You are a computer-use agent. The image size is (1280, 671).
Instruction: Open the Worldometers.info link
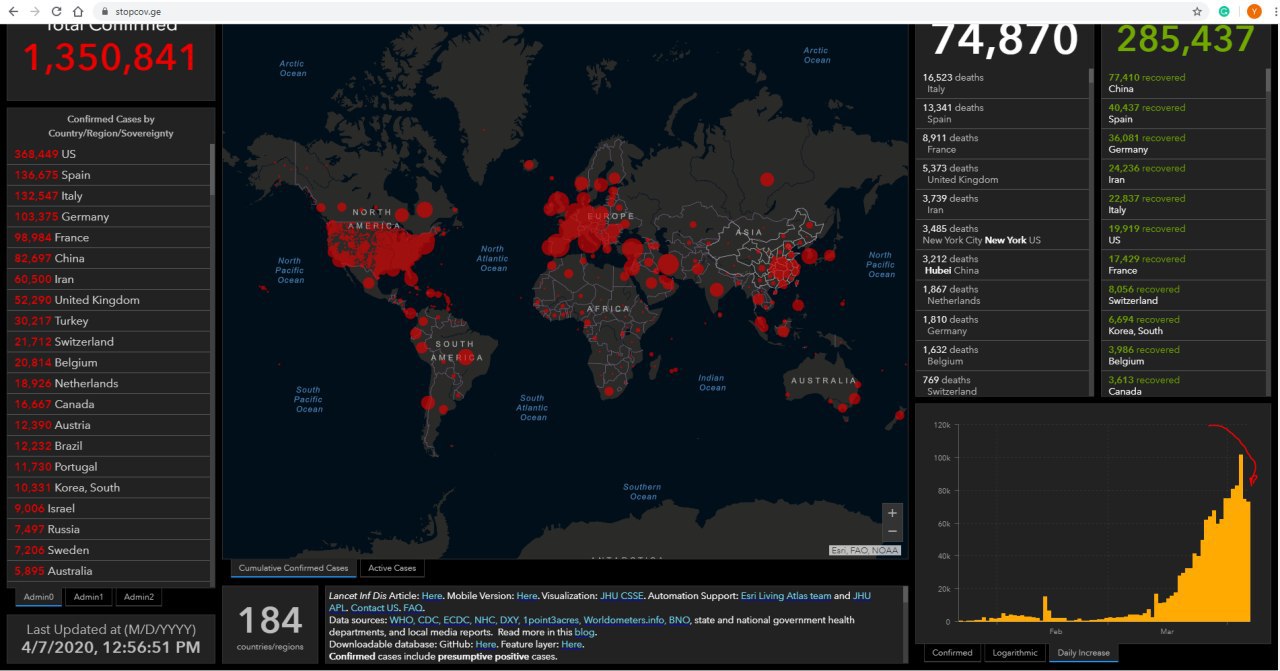(x=623, y=620)
